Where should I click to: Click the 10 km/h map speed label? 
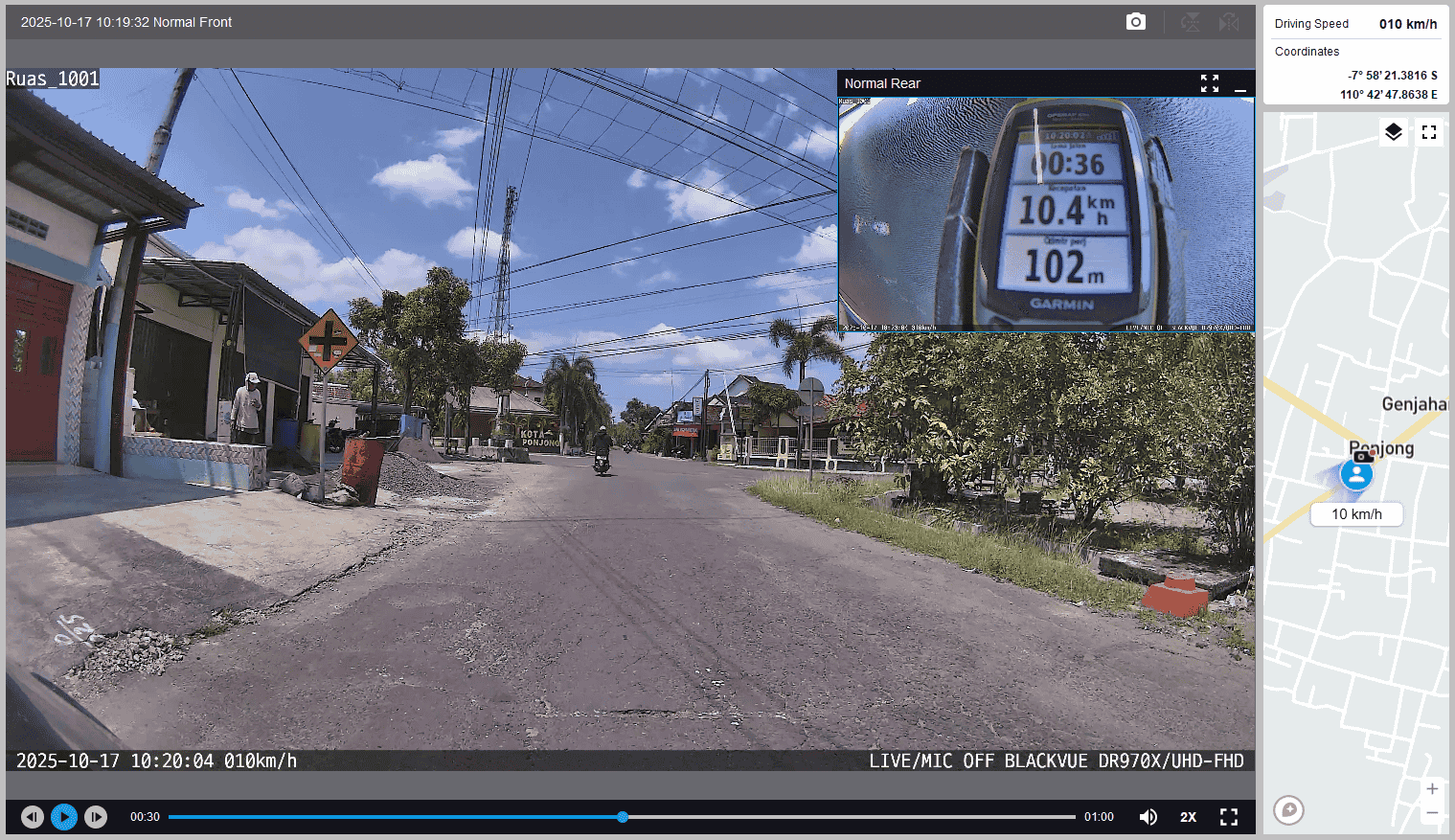[1356, 514]
